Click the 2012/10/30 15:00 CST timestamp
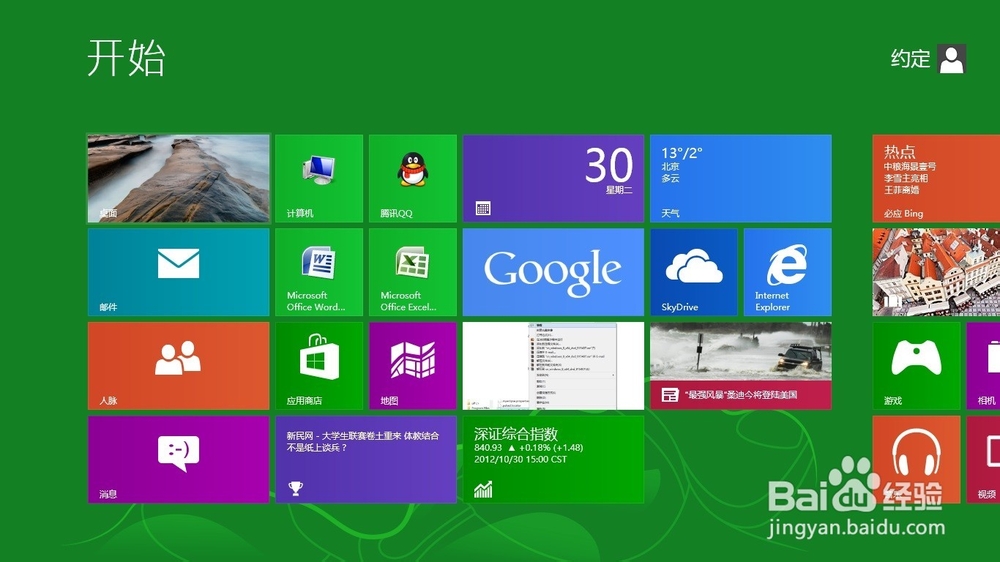The image size is (1000, 562). [x=520, y=459]
